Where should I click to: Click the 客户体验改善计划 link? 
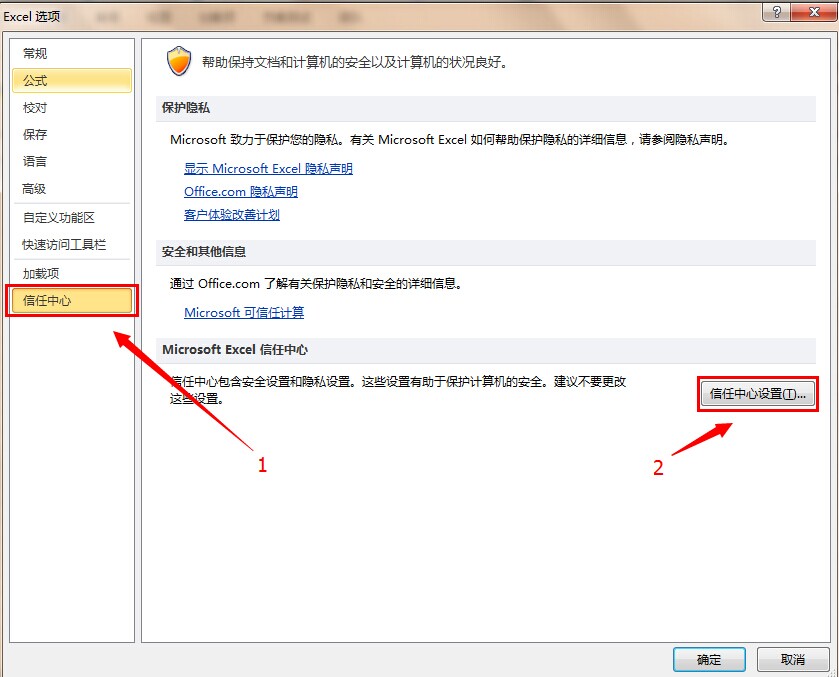(232, 215)
